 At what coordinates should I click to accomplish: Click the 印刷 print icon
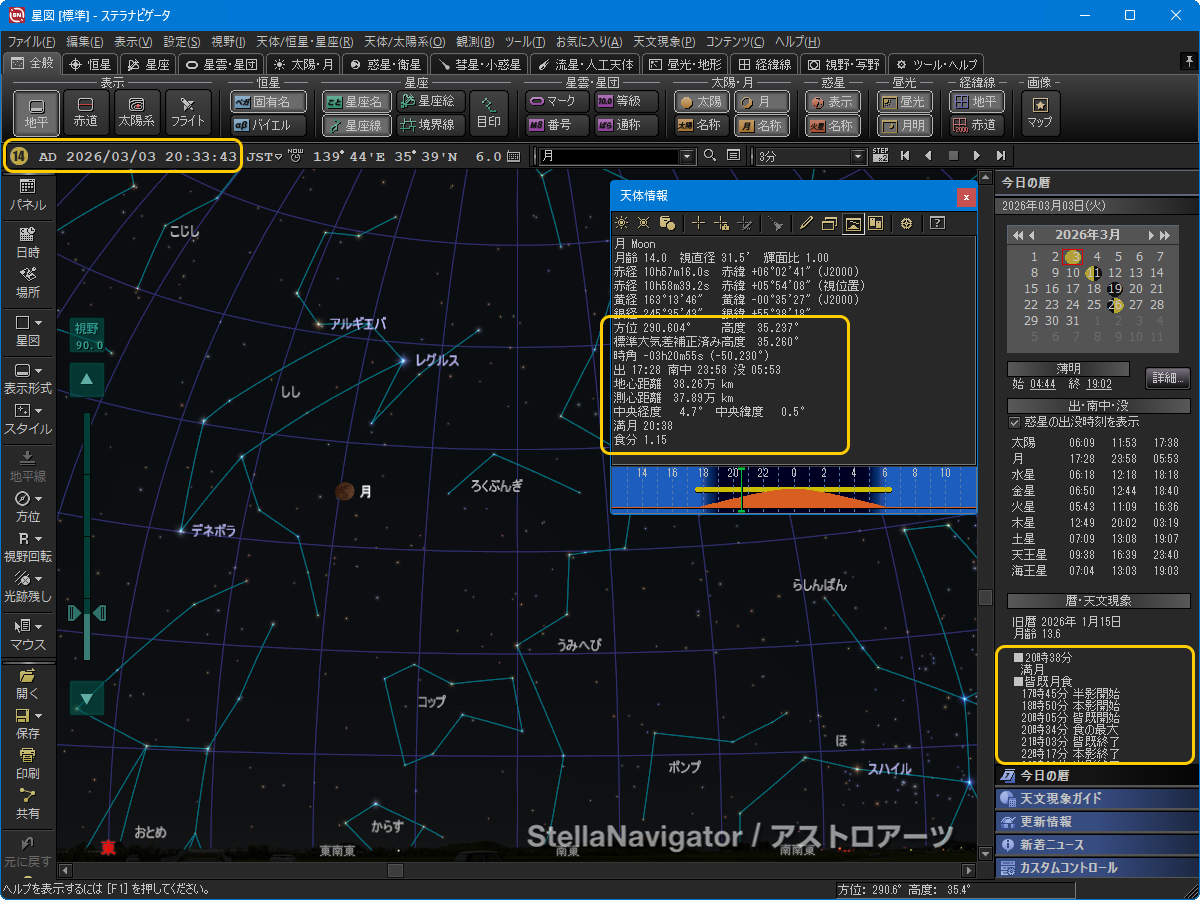pos(27,756)
